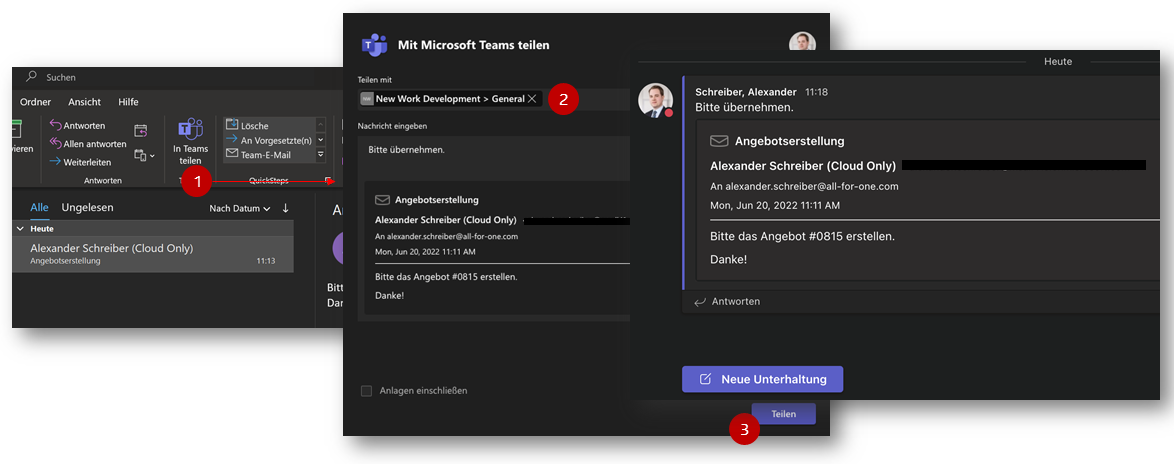Click the Schreiber, Alexander sender name in Teams
Viewport: 1174px width, 464px height.
[746, 92]
